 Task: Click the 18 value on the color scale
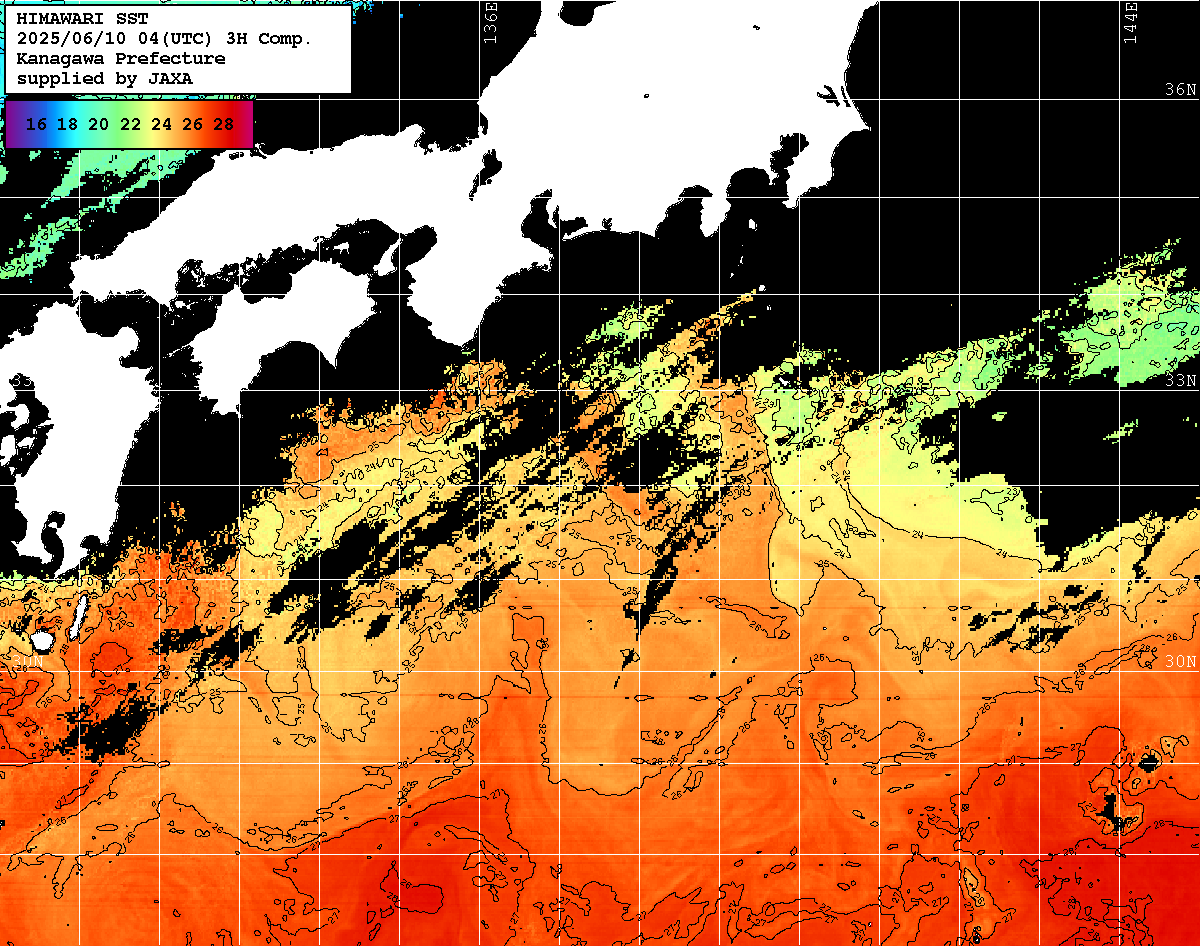67,124
